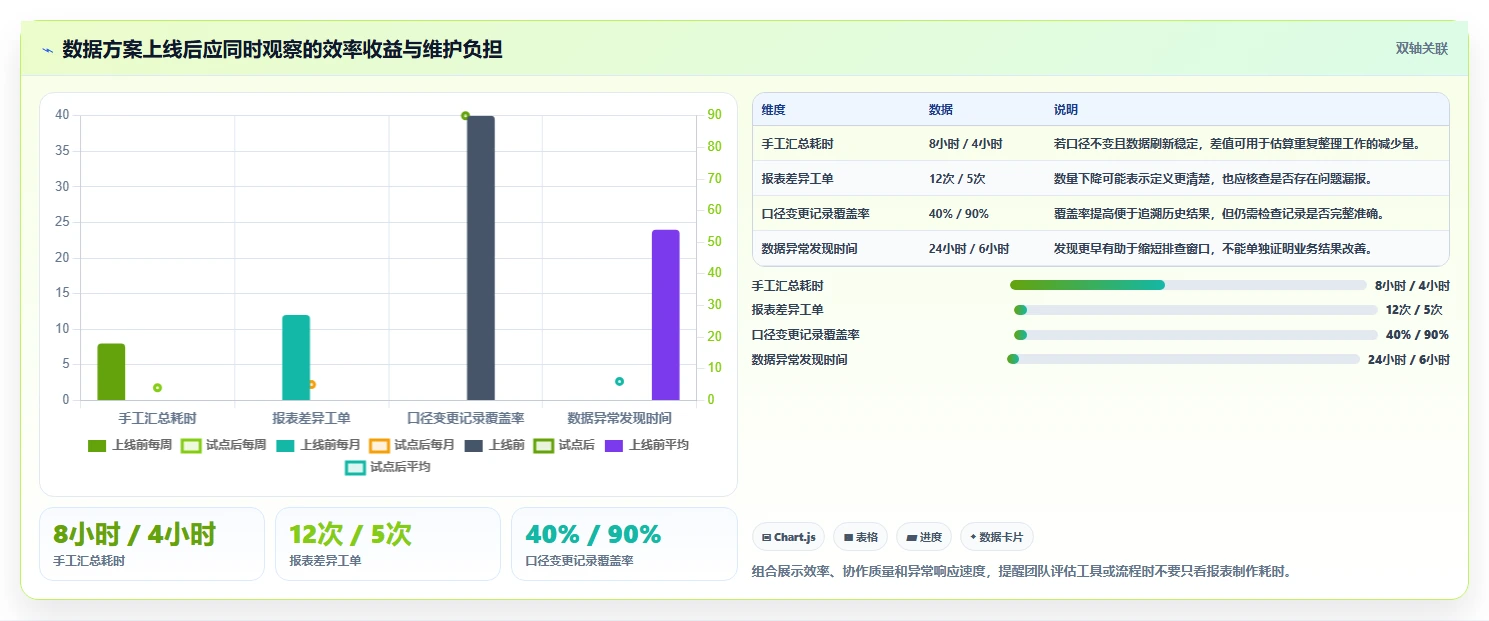The height and width of the screenshot is (621, 1489).
Task: Click the 说明 column header
Action: pos(1066,110)
